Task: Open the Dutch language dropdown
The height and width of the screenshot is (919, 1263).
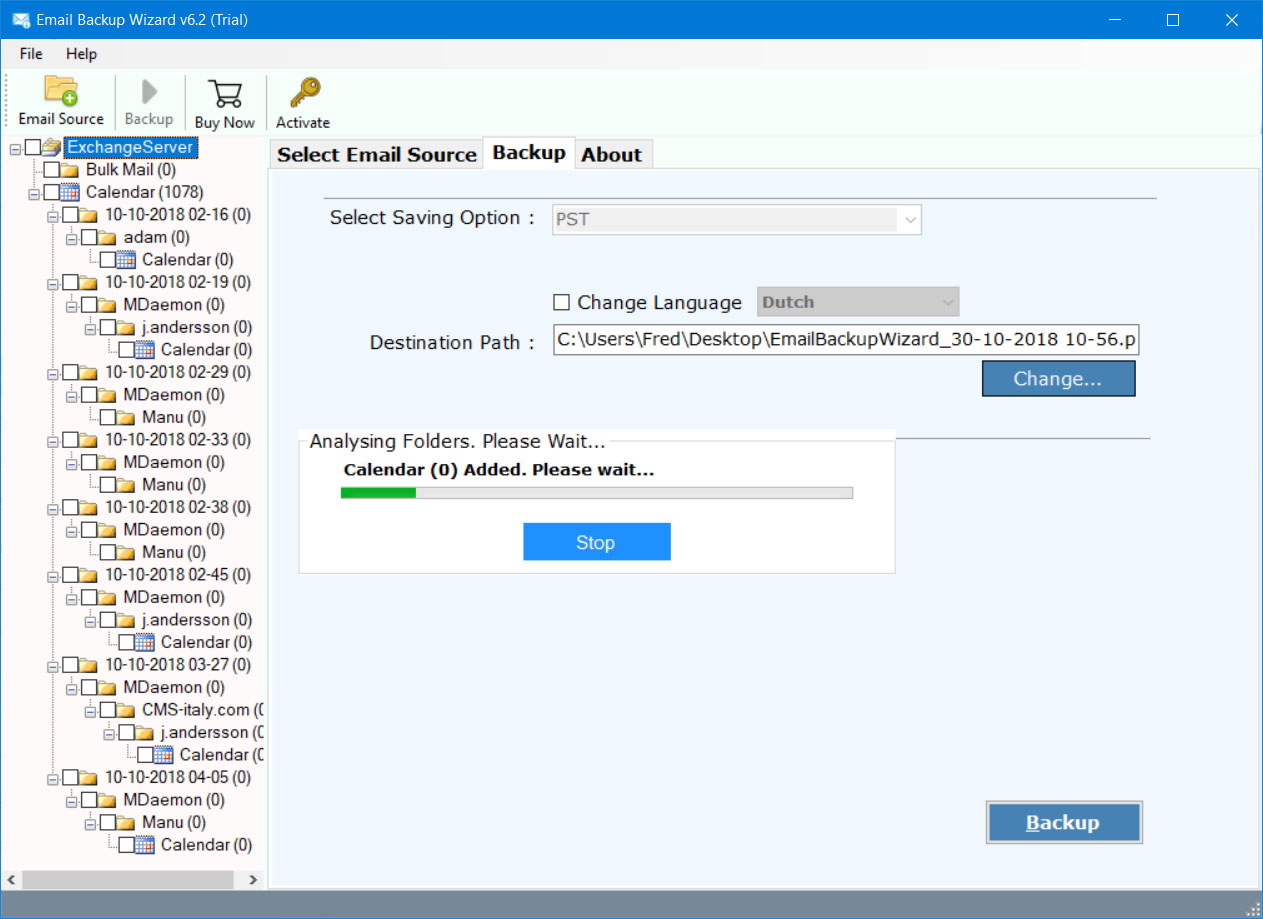Action: pyautogui.click(x=858, y=302)
